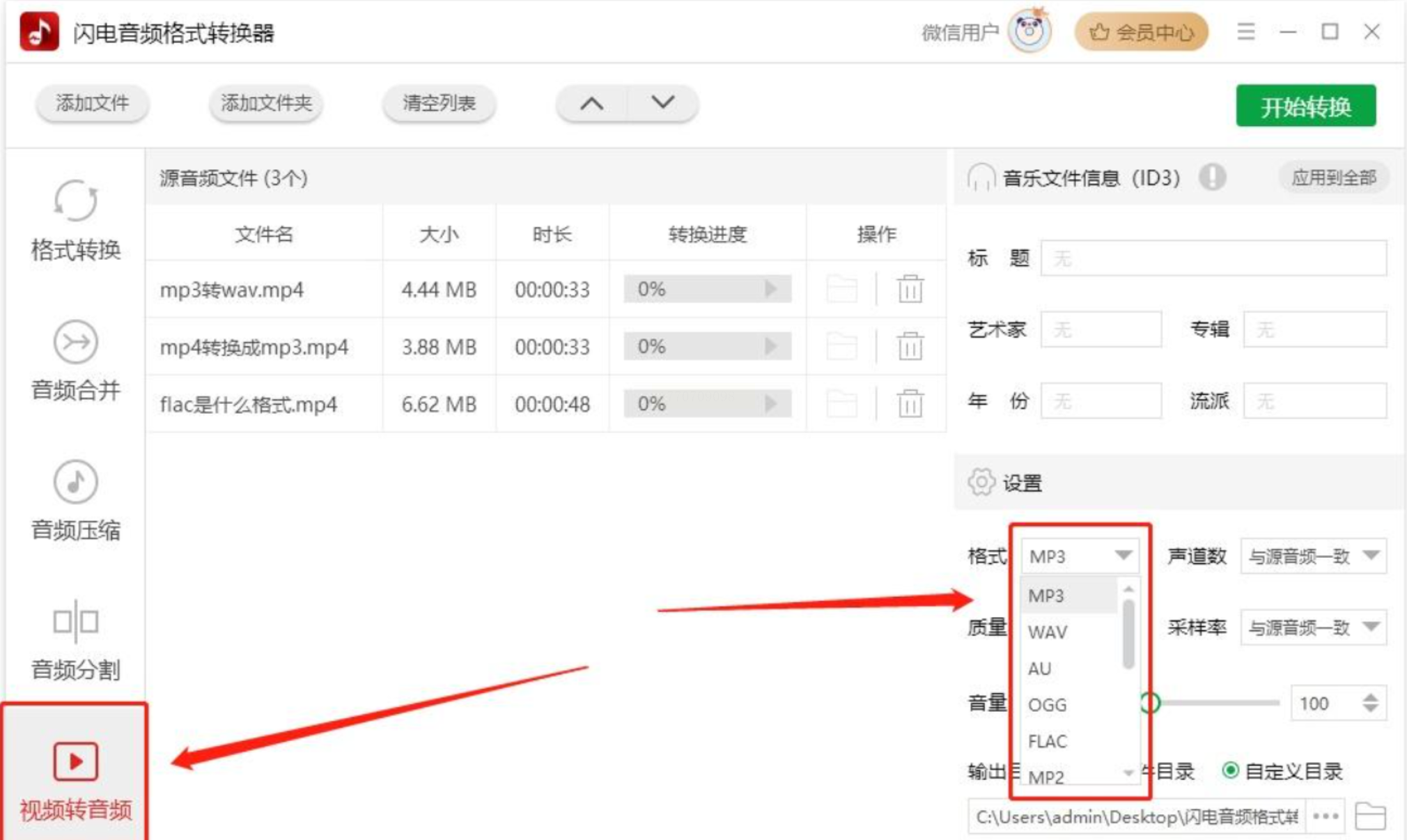Open the 音频分割 audio split module
The height and width of the screenshot is (840, 1407).
75,639
